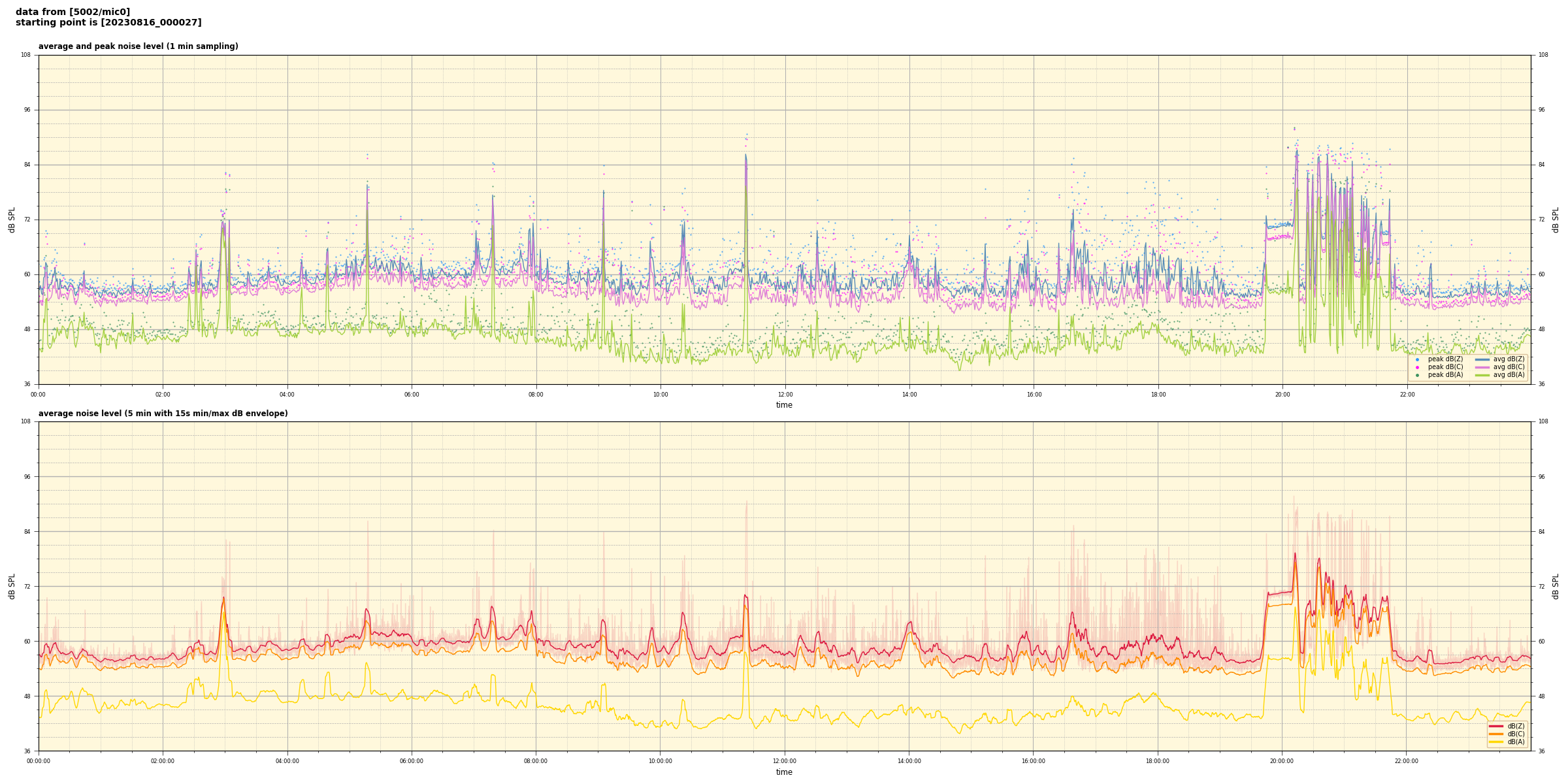This screenshot has width=1568, height=784.
Task: Click the 06:00 tick label under top chart
Action: pyautogui.click(x=412, y=395)
